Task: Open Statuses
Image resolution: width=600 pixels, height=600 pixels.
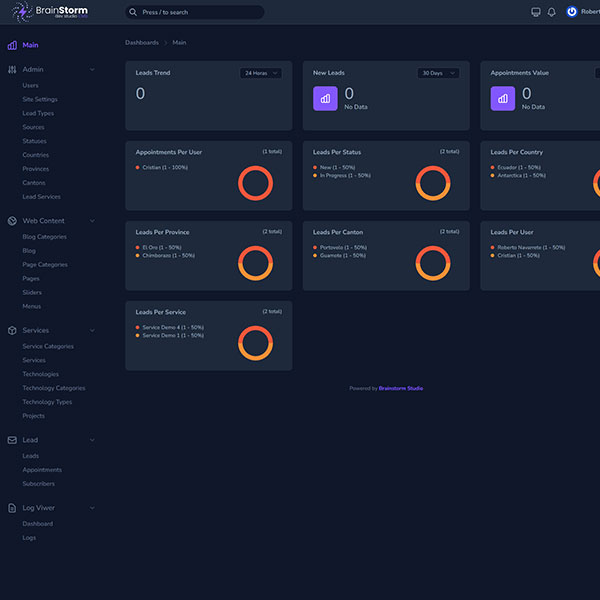Action: point(34,141)
